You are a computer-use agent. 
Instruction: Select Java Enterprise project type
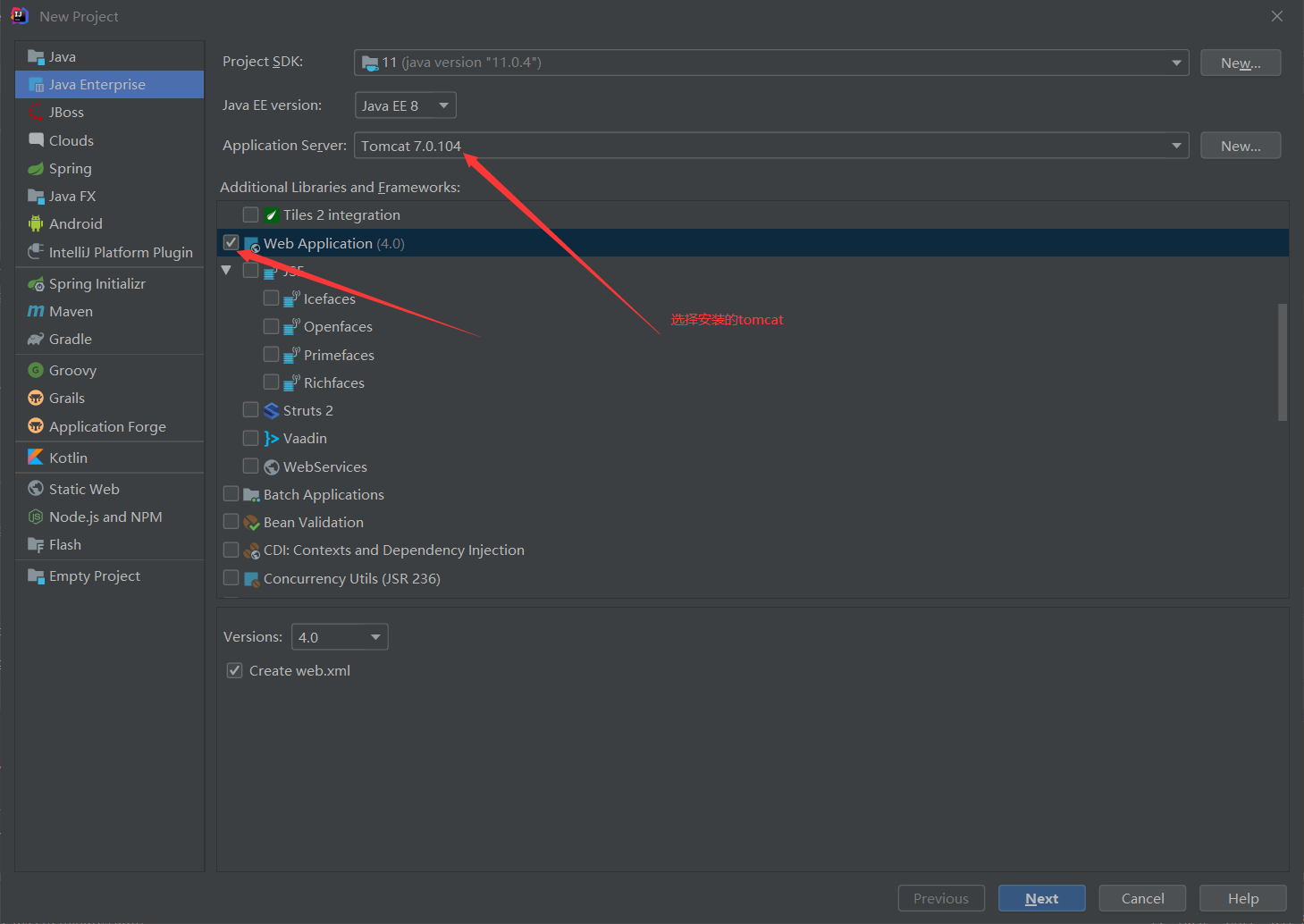pos(110,85)
